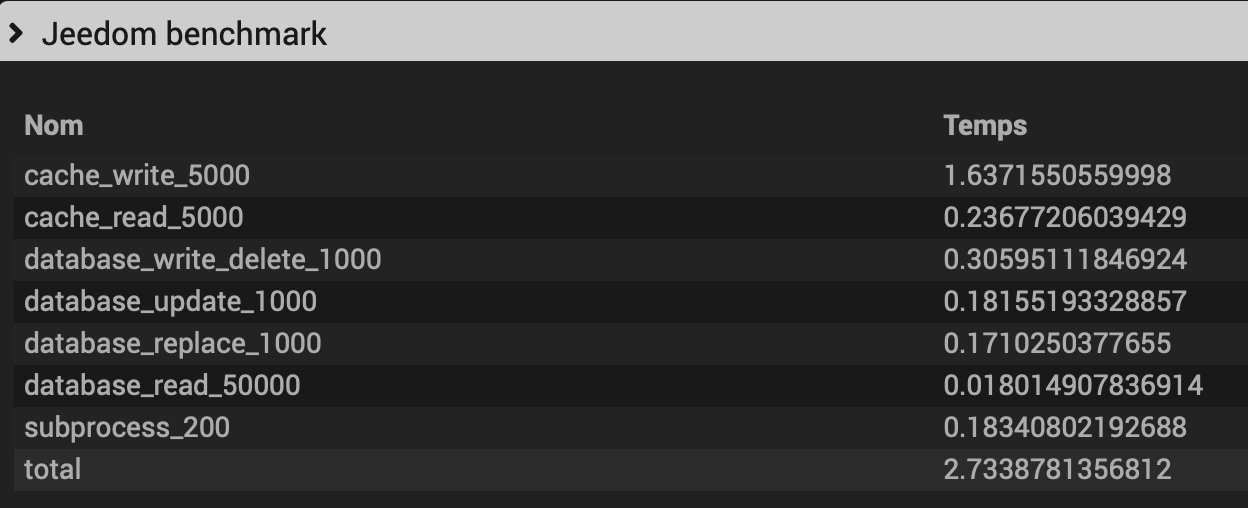Collapse the Jeedom benchmark panel chevron

[16, 34]
